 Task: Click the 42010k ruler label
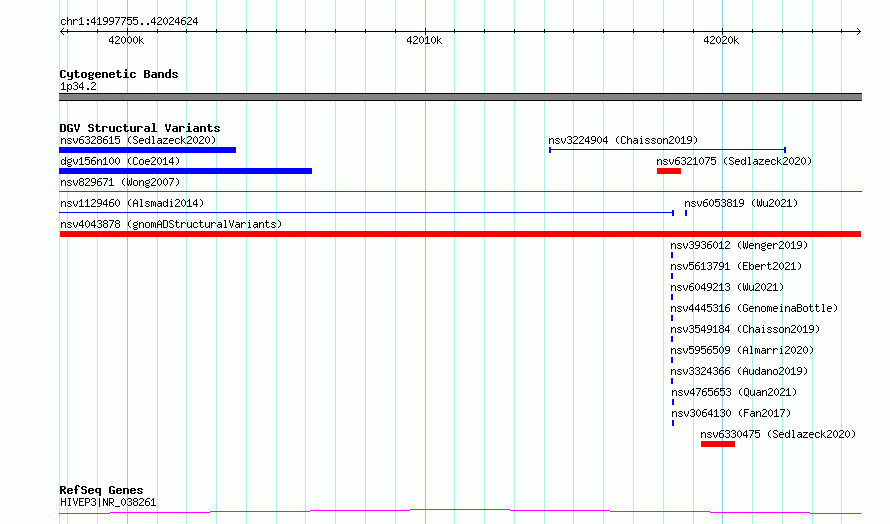[424, 40]
